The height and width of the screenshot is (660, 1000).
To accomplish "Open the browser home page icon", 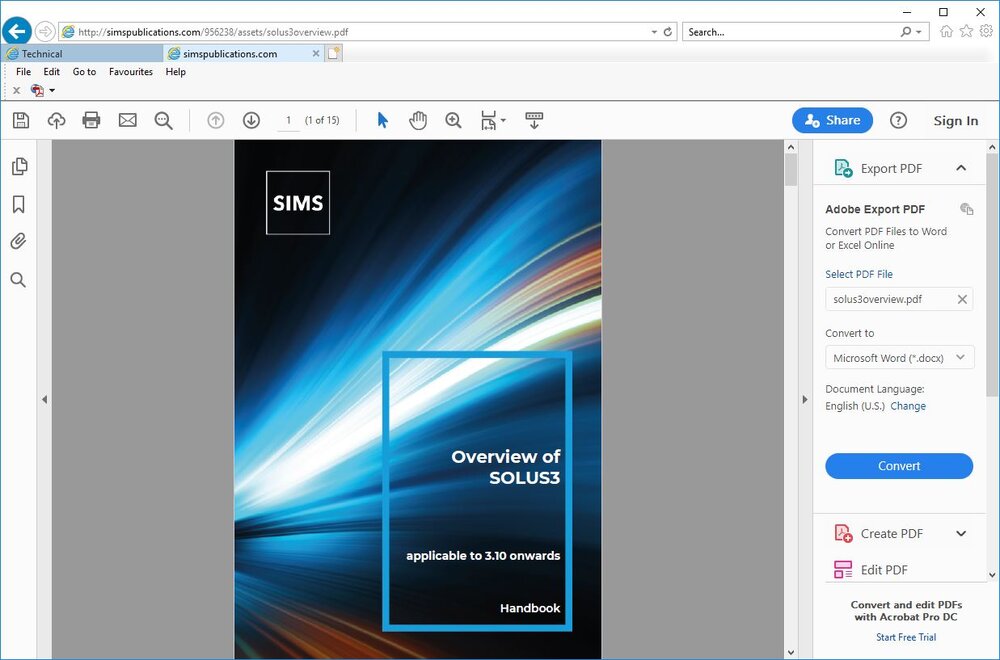I will tap(946, 31).
